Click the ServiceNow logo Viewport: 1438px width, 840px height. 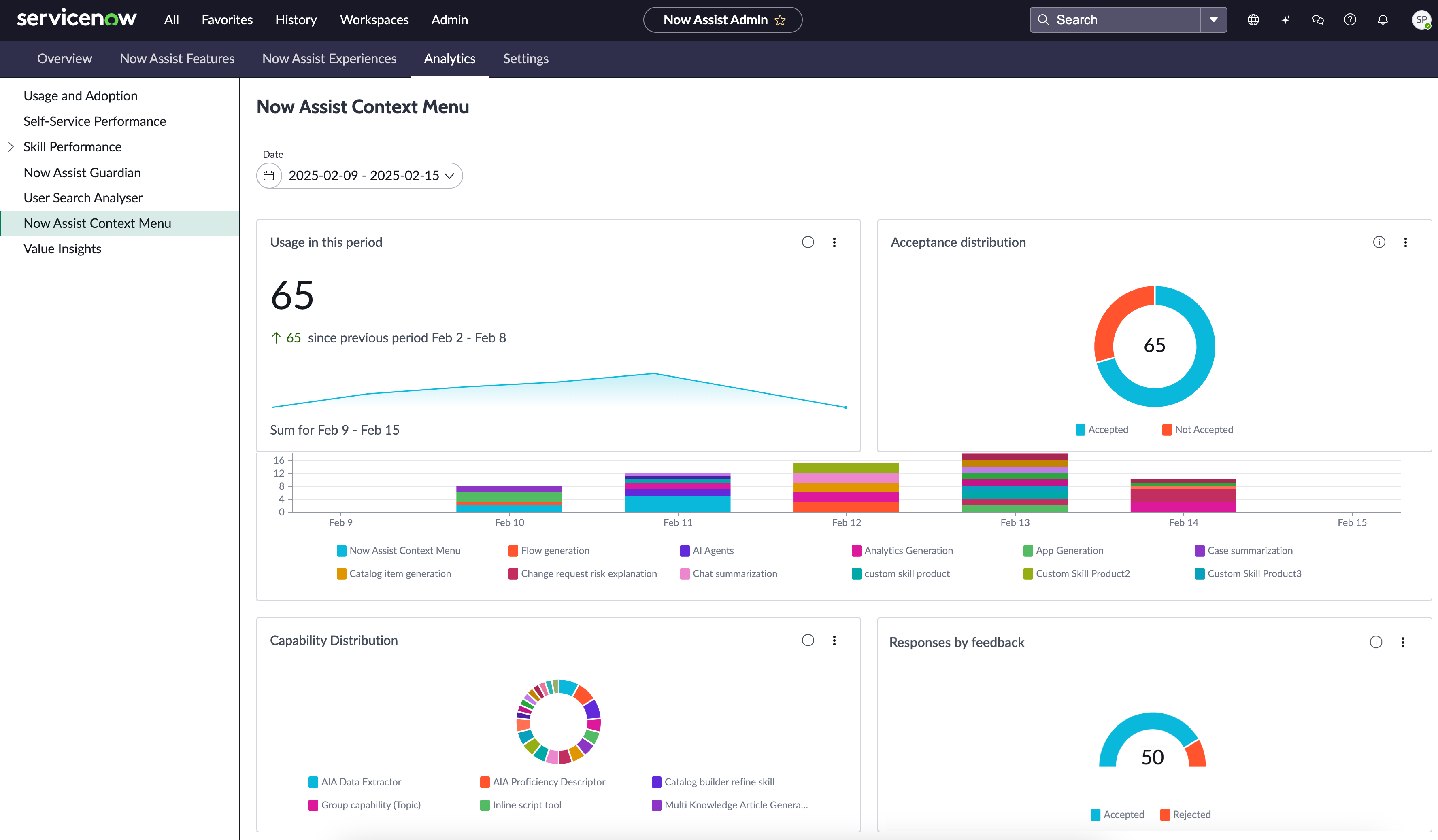(x=77, y=19)
